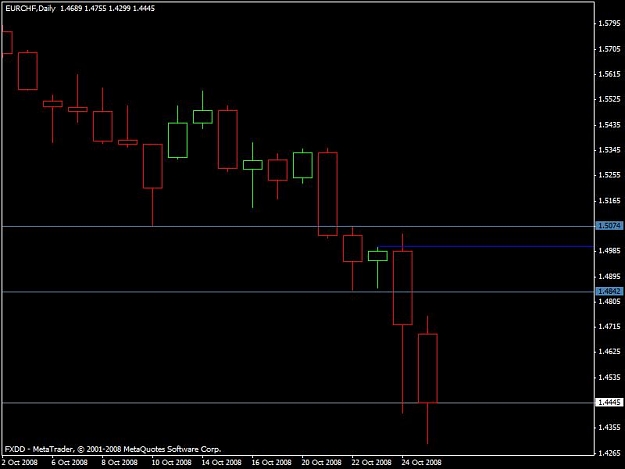Click the 14 Oct 2008 date label
Image resolution: width=625 pixels, height=469 pixels.
coord(221,462)
